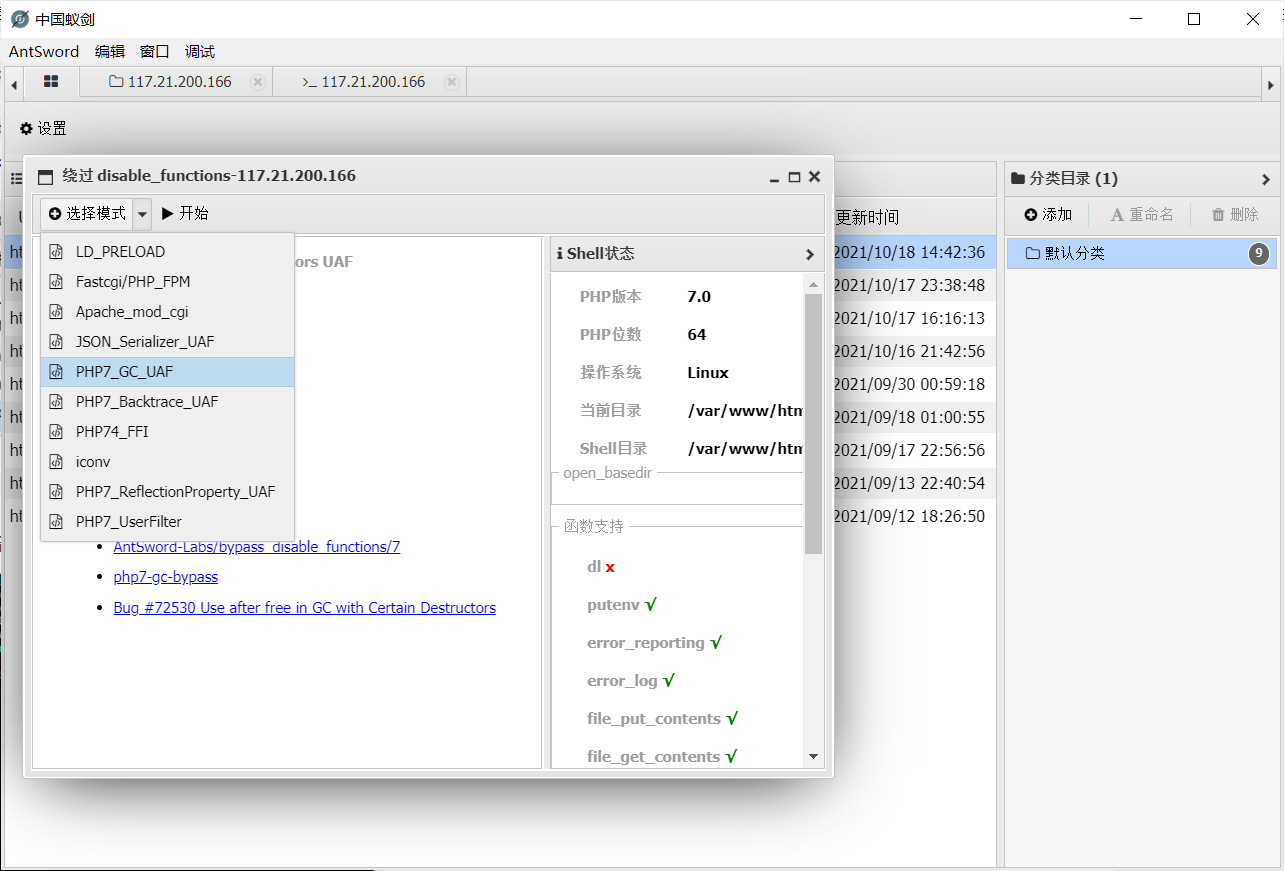Click putenv function support entry
The image size is (1284, 871).
pos(621,605)
